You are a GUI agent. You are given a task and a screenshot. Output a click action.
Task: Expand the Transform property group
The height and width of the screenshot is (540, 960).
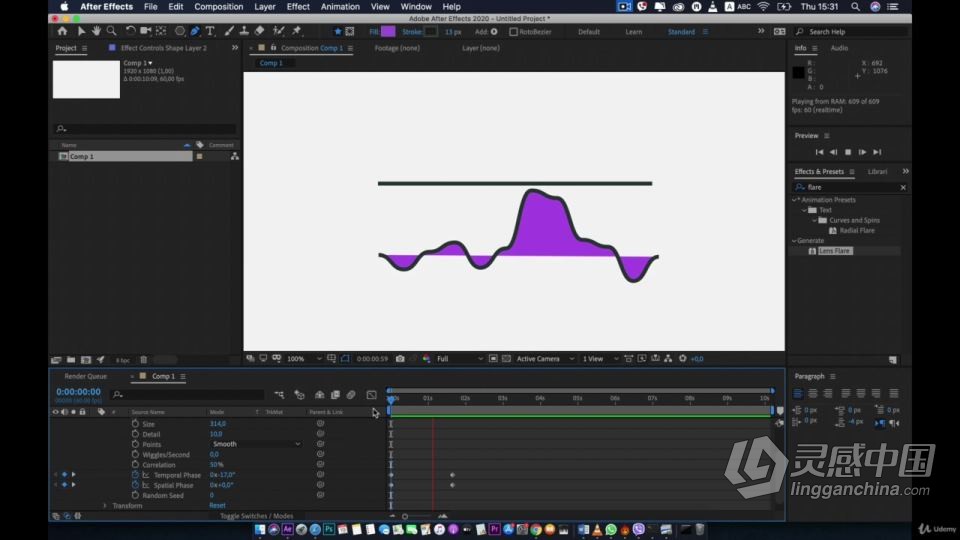click(105, 506)
